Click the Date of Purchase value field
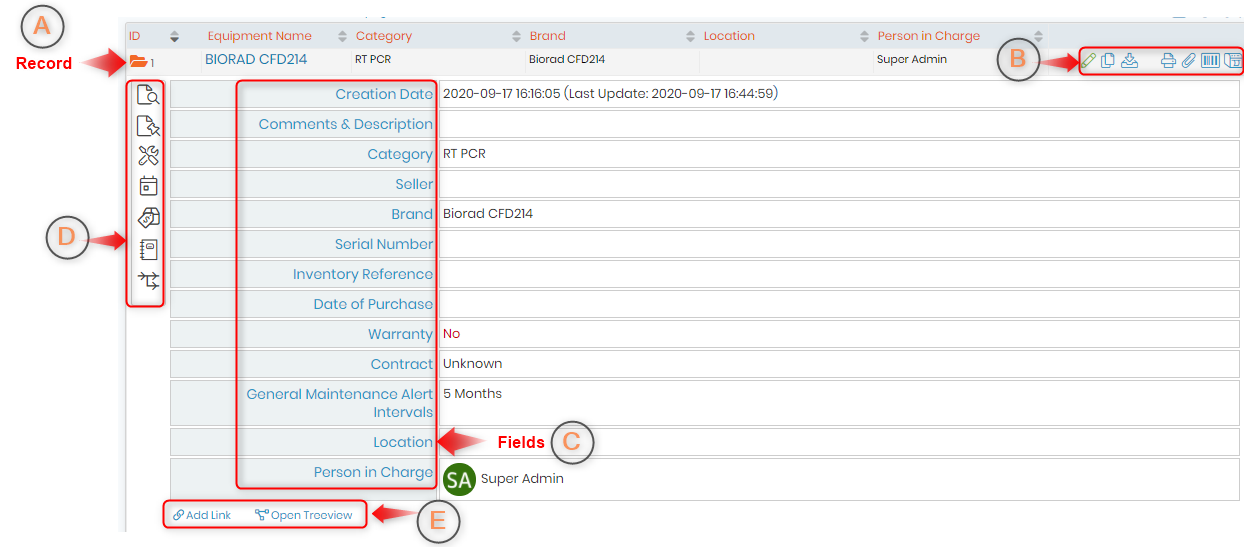This screenshot has height=547, width=1244. pyautogui.click(x=839, y=304)
